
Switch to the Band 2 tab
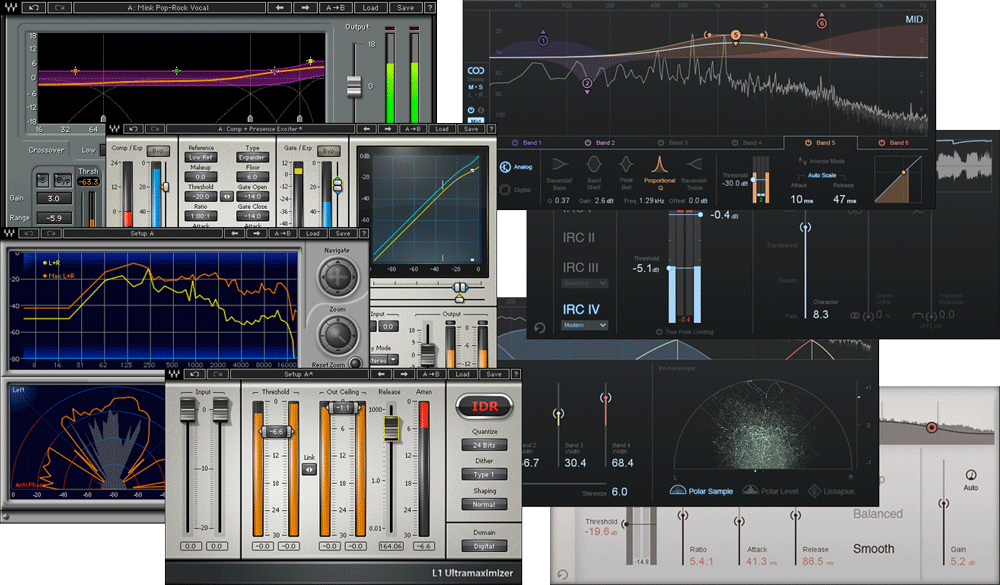point(600,143)
